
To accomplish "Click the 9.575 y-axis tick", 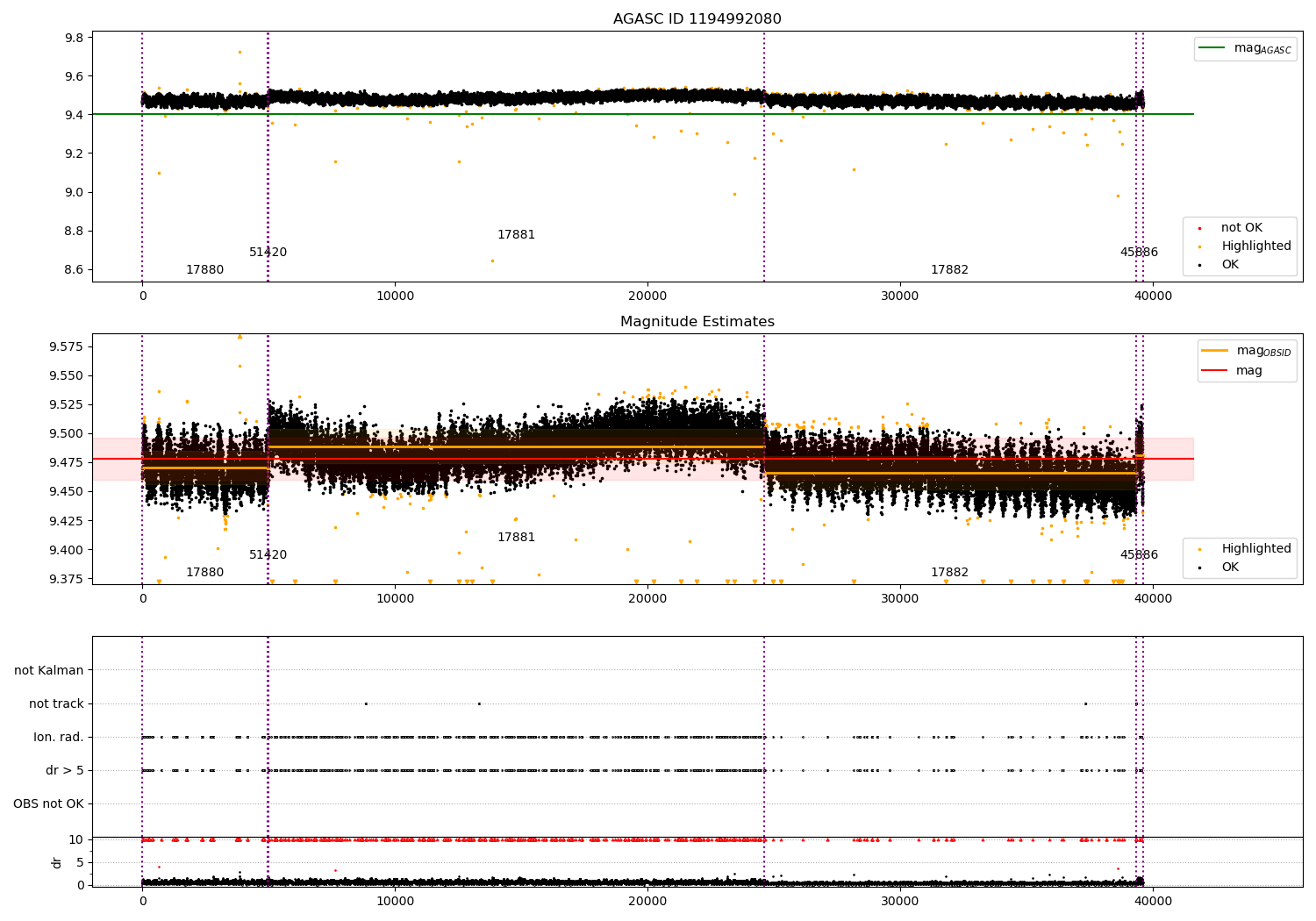I will point(67,346).
